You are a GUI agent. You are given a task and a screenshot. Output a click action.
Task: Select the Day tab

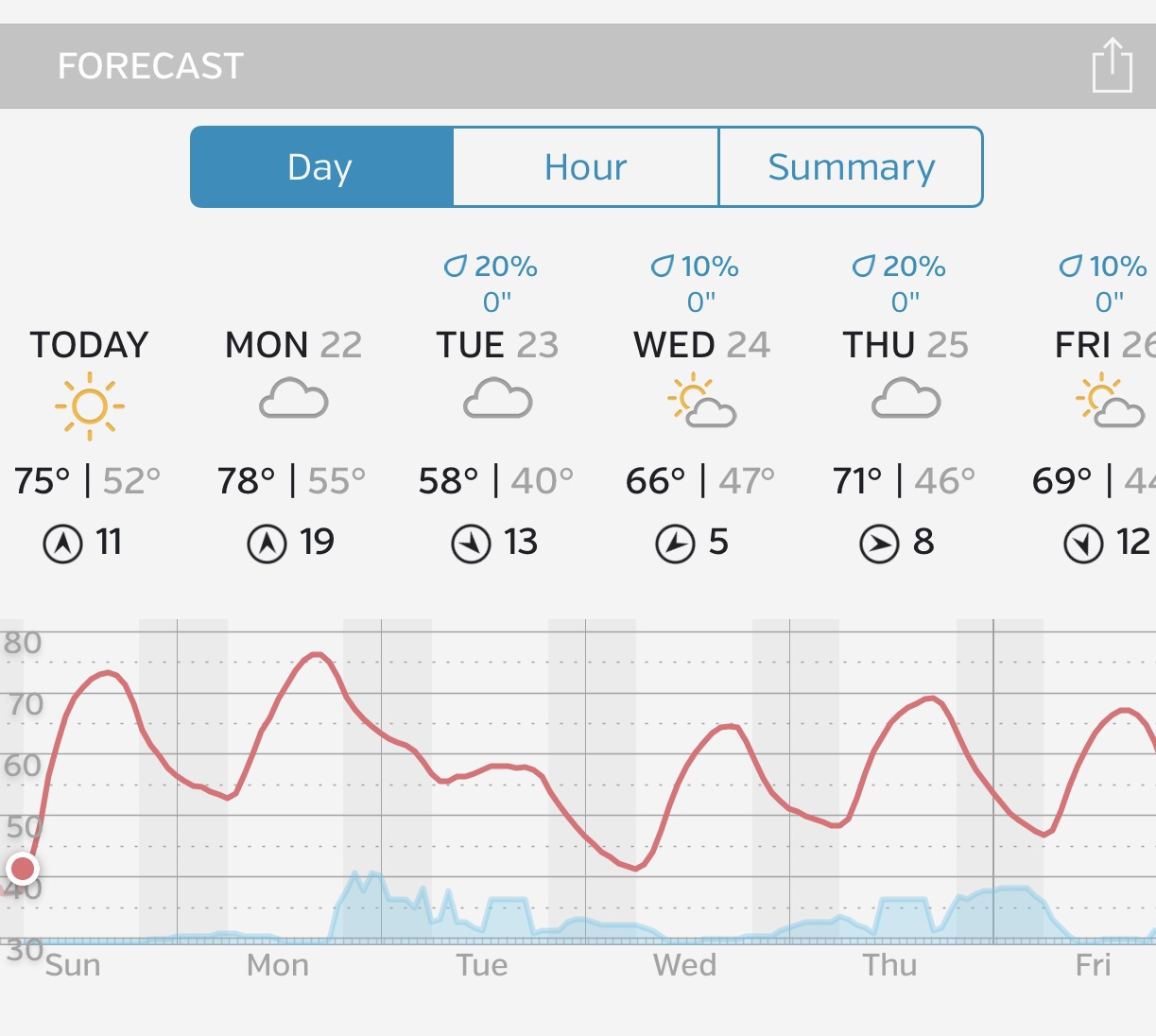(321, 167)
